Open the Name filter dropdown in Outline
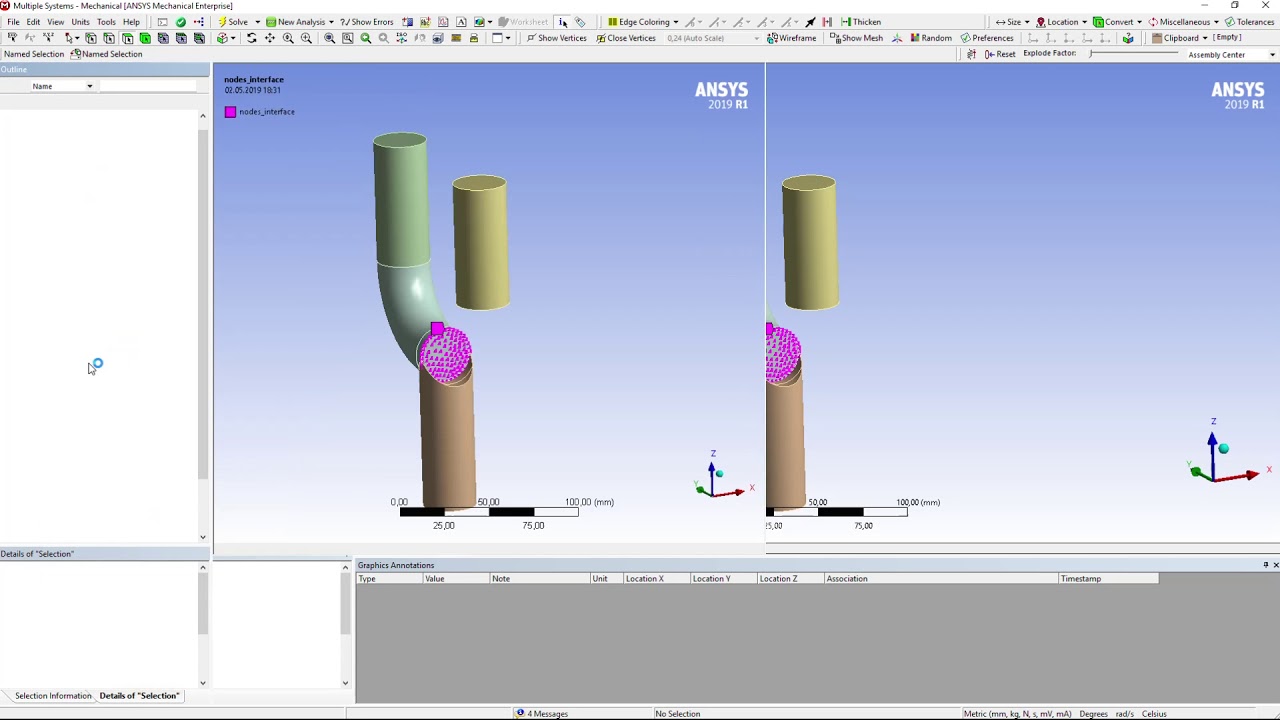The image size is (1280, 720). pyautogui.click(x=89, y=86)
